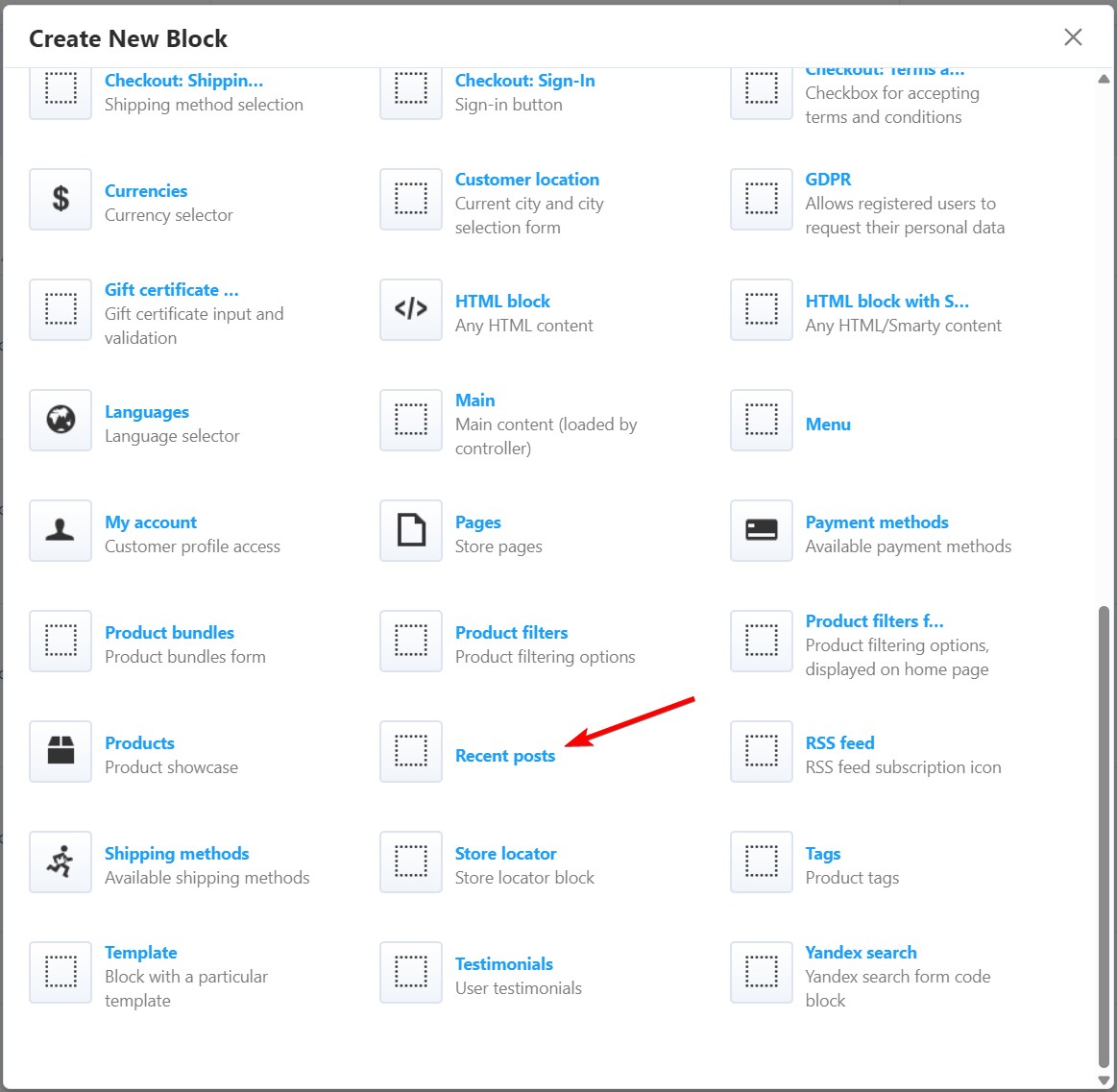Screen dimensions: 1117x1092
Task: Open the Recent posts block link
Action: 504,756
